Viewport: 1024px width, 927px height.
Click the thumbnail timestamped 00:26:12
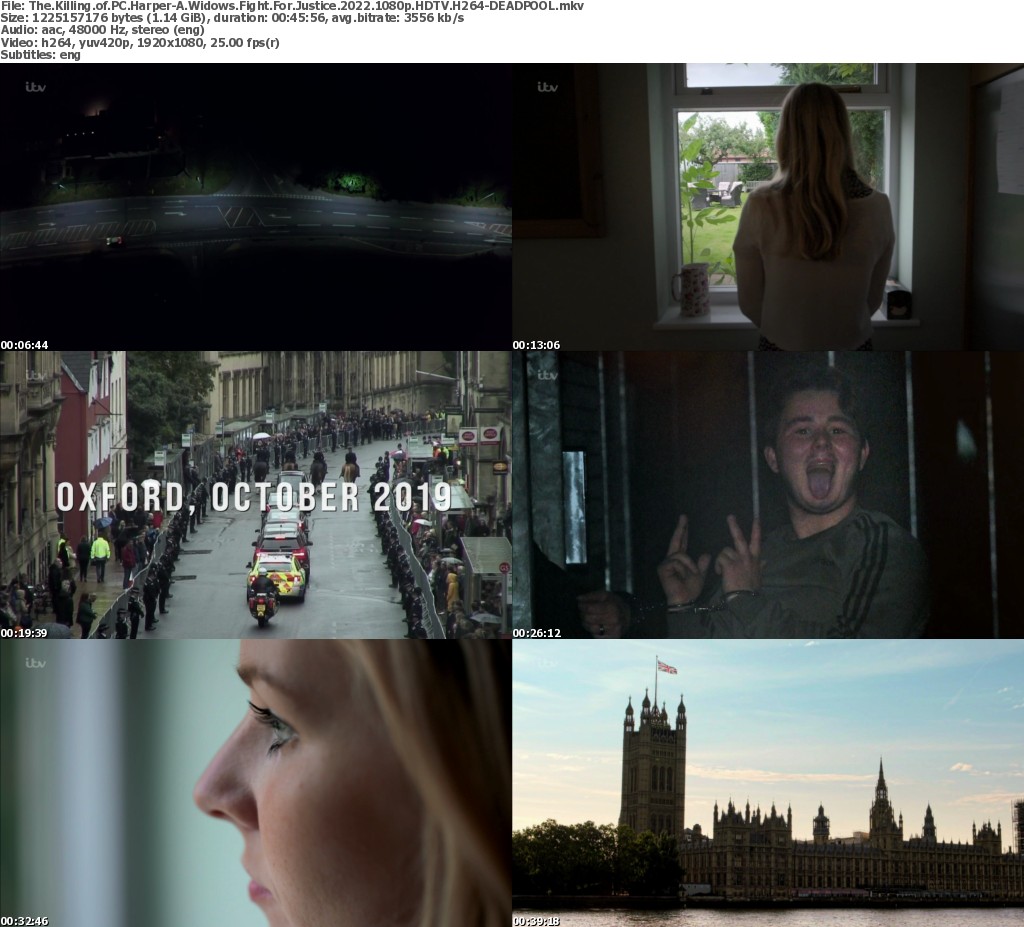coord(768,495)
